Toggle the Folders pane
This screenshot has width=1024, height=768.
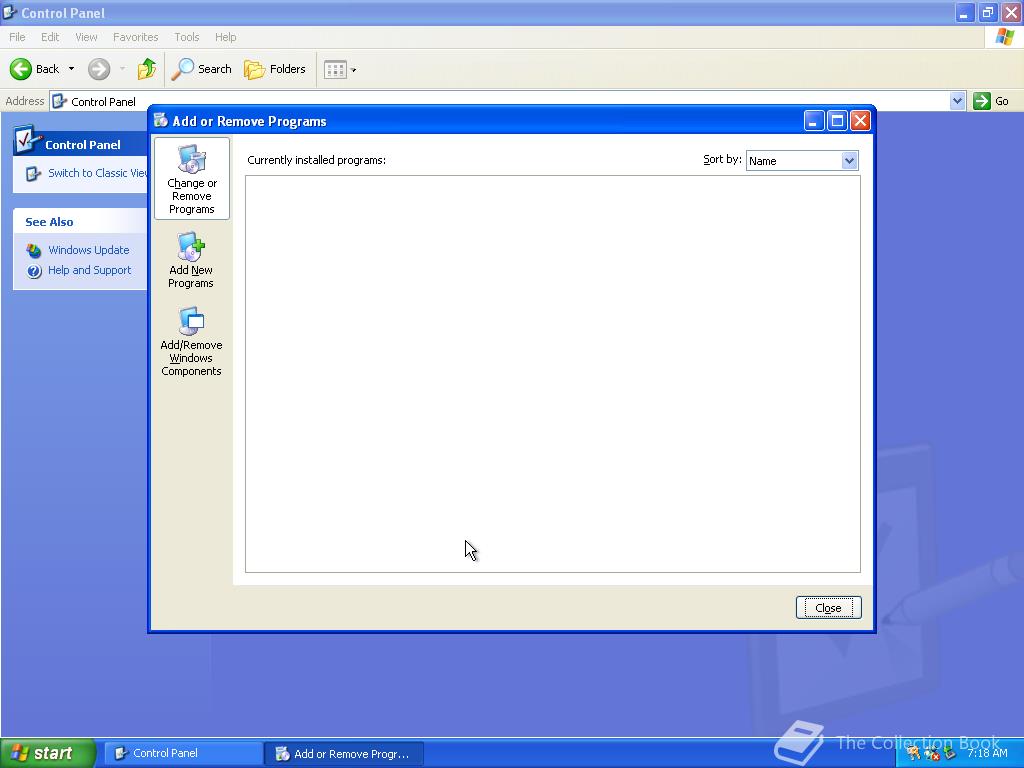click(x=275, y=69)
